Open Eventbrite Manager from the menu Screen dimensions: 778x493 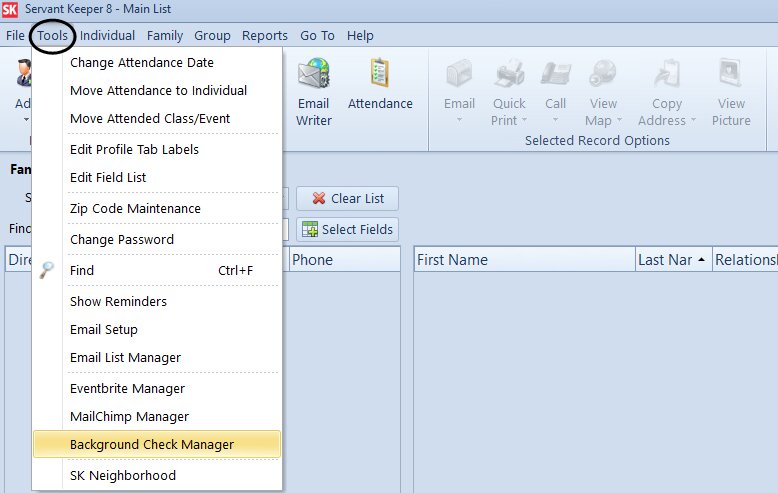[127, 388]
